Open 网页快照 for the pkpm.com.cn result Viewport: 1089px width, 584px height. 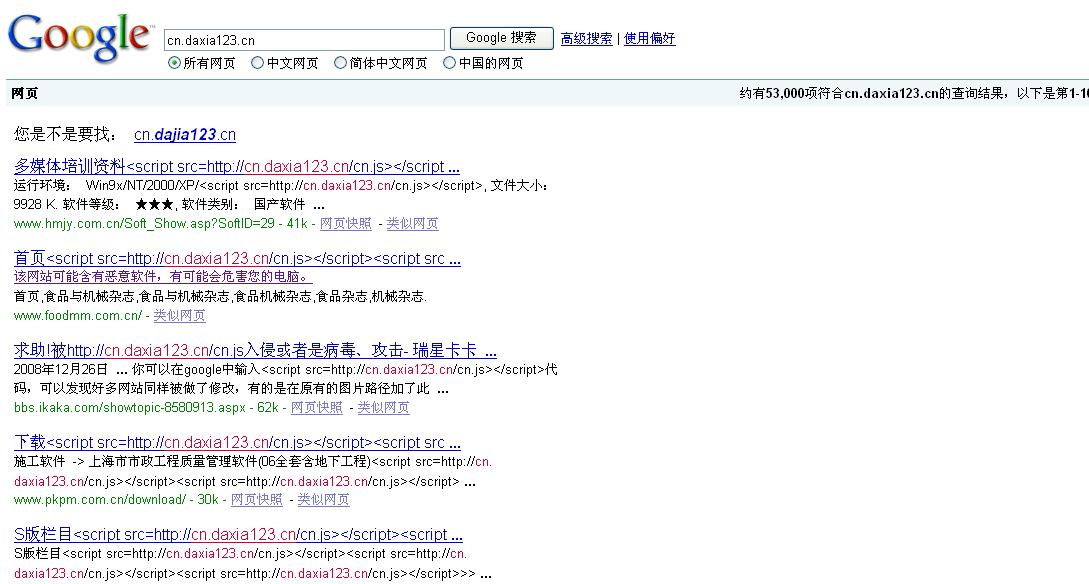click(257, 499)
